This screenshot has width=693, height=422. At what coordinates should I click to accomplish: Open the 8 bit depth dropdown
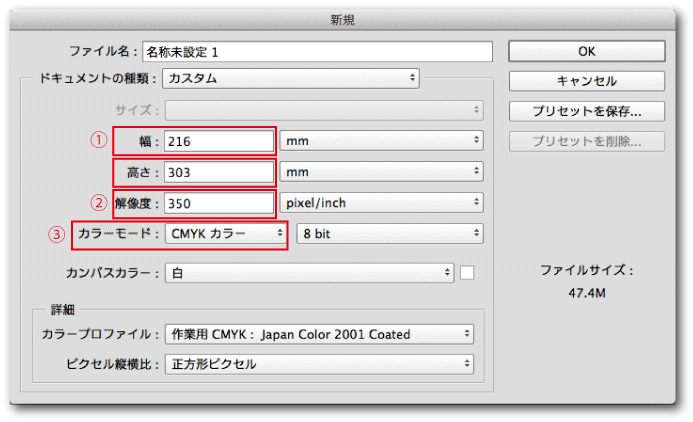pyautogui.click(x=389, y=234)
